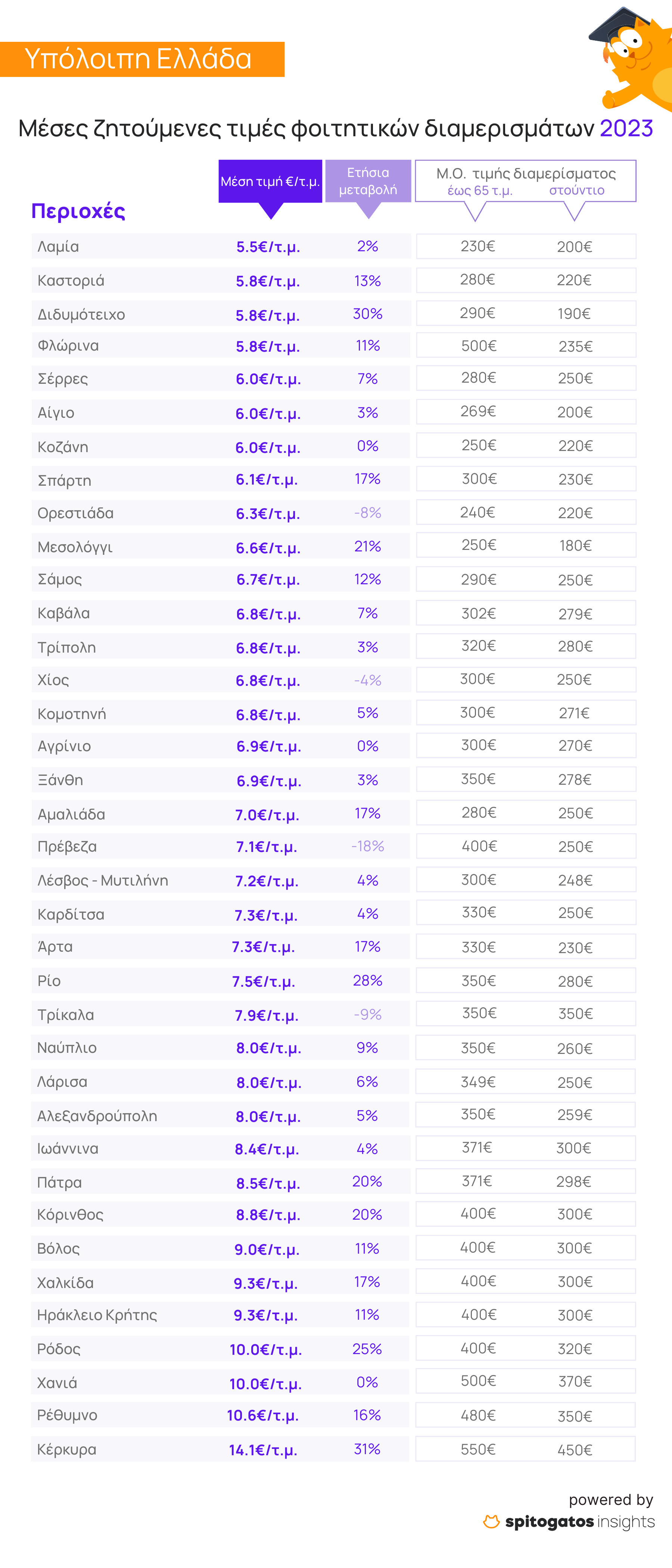Click the spitogatos insights logo text
The width and height of the screenshot is (672, 1568).
(579, 1522)
